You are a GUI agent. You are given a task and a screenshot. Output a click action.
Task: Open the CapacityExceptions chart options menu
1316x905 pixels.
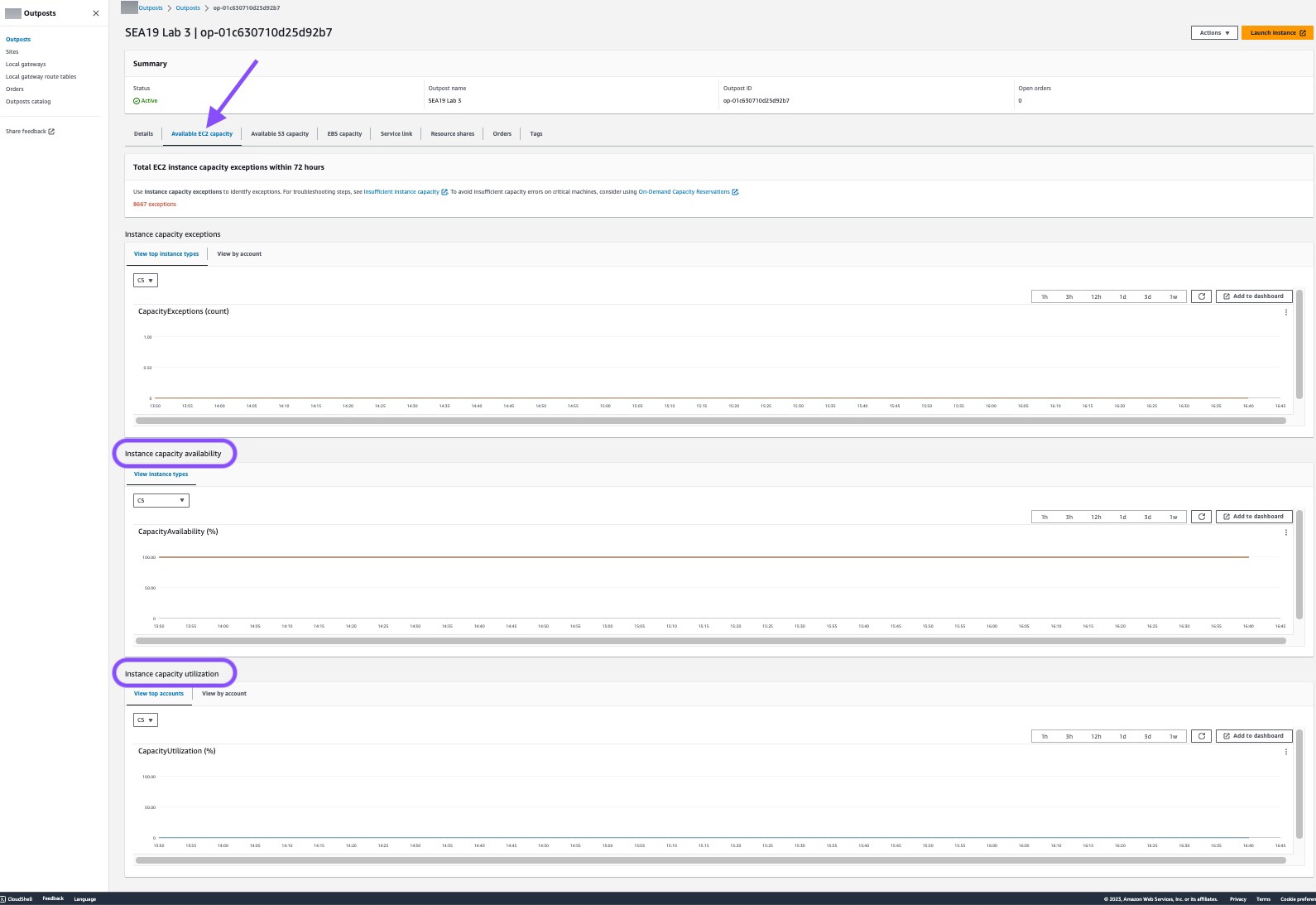1285,312
